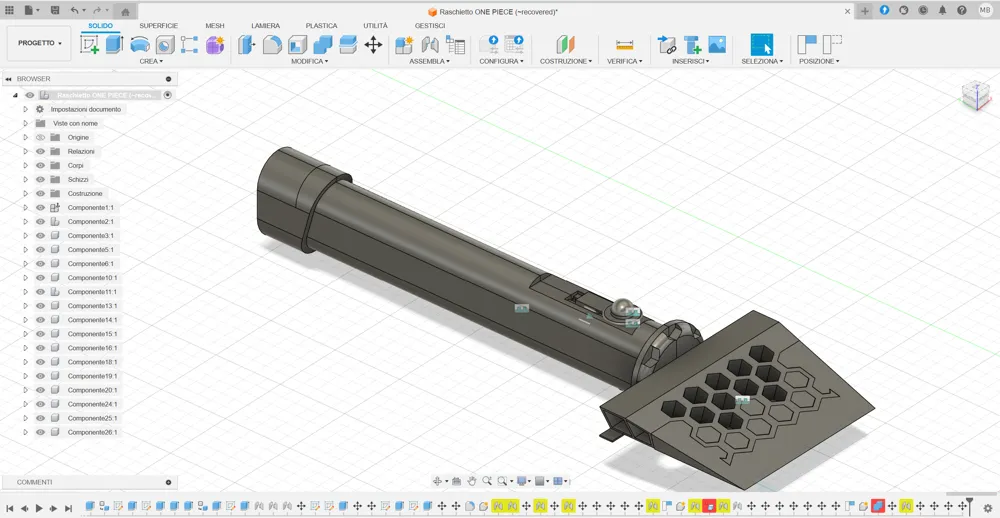Play the design history timeline
This screenshot has width=1000, height=518.
[39, 508]
